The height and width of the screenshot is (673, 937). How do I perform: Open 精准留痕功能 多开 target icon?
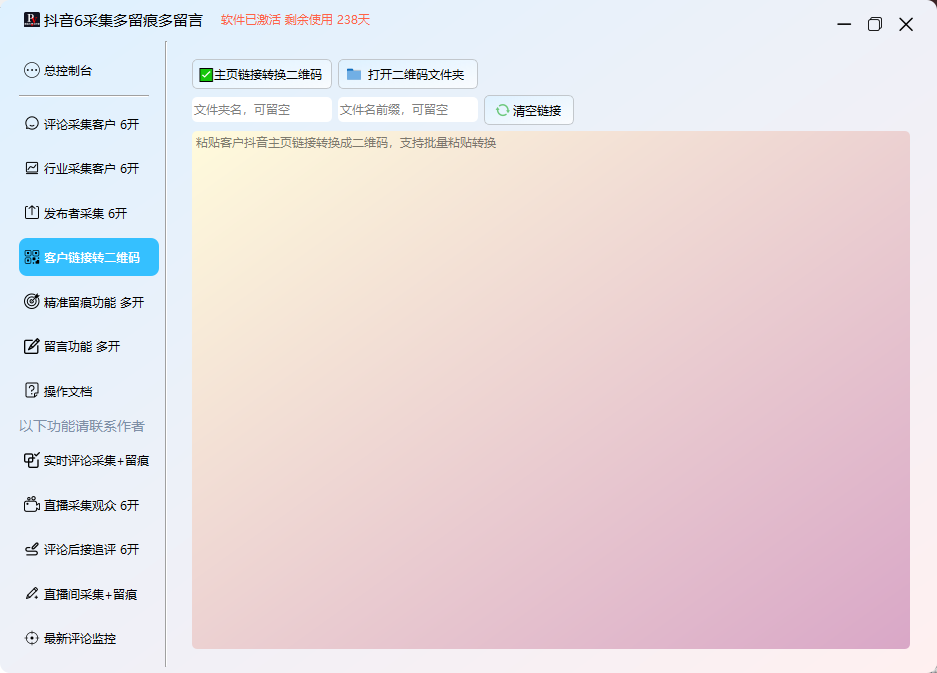(x=32, y=302)
